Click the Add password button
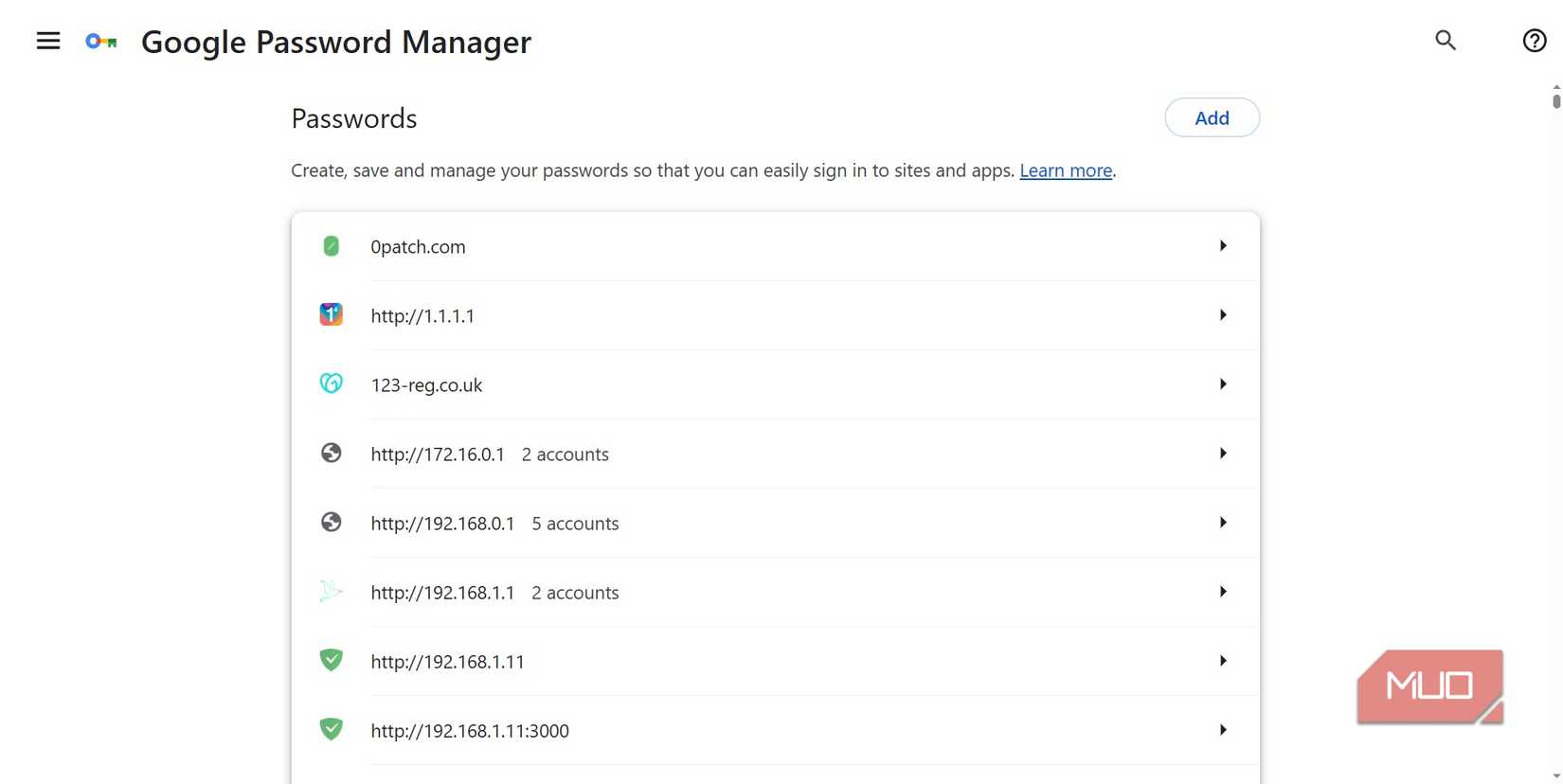 1212,117
